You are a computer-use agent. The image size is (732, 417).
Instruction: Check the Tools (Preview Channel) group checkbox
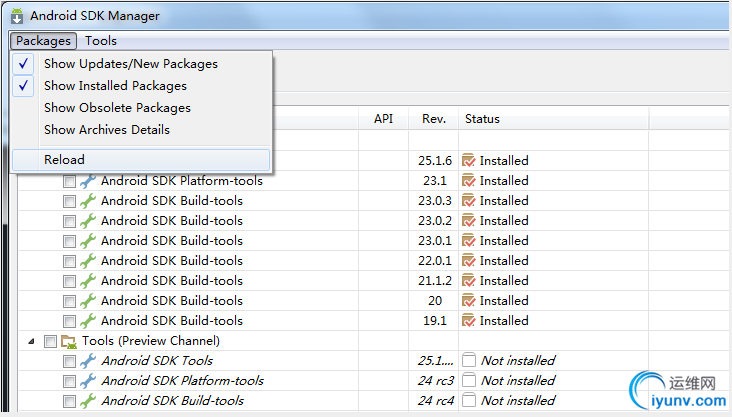point(50,341)
